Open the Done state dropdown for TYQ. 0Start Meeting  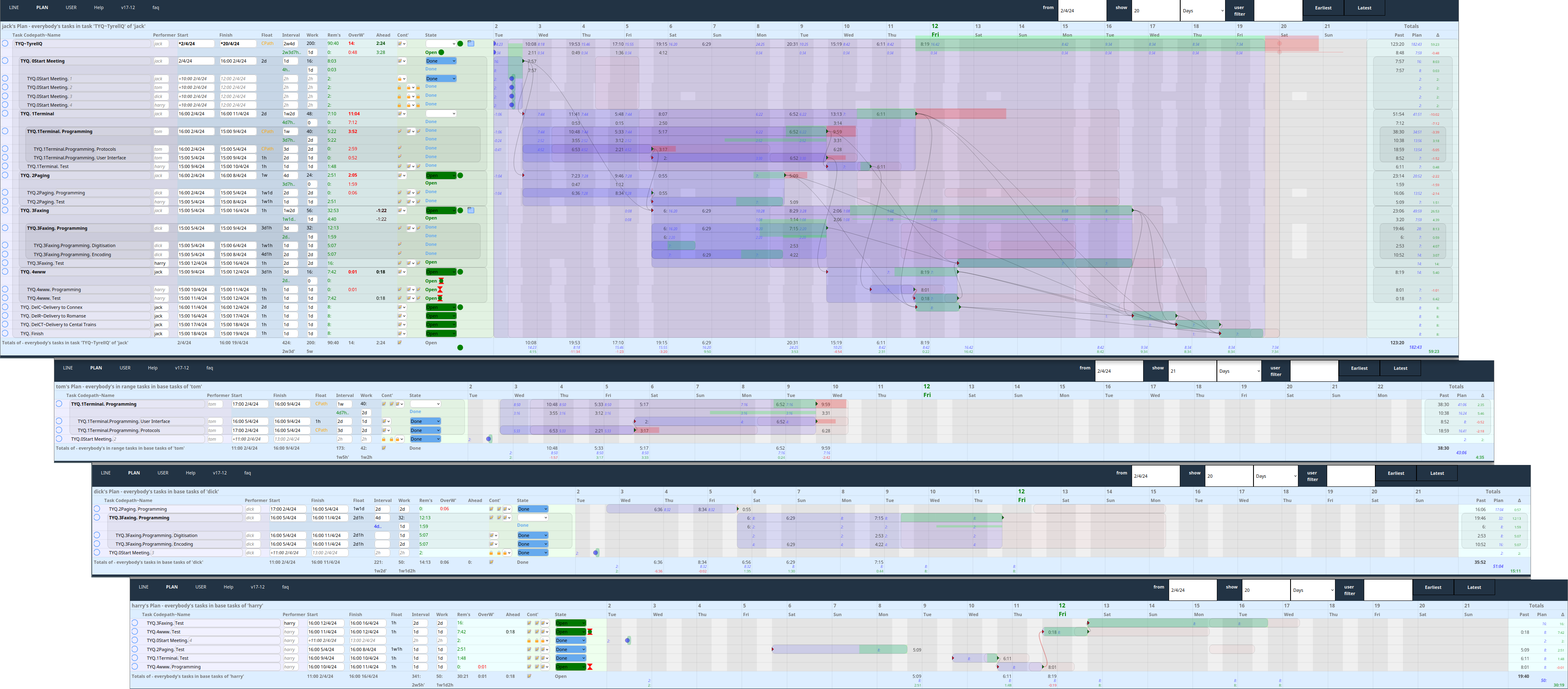pyautogui.click(x=441, y=61)
